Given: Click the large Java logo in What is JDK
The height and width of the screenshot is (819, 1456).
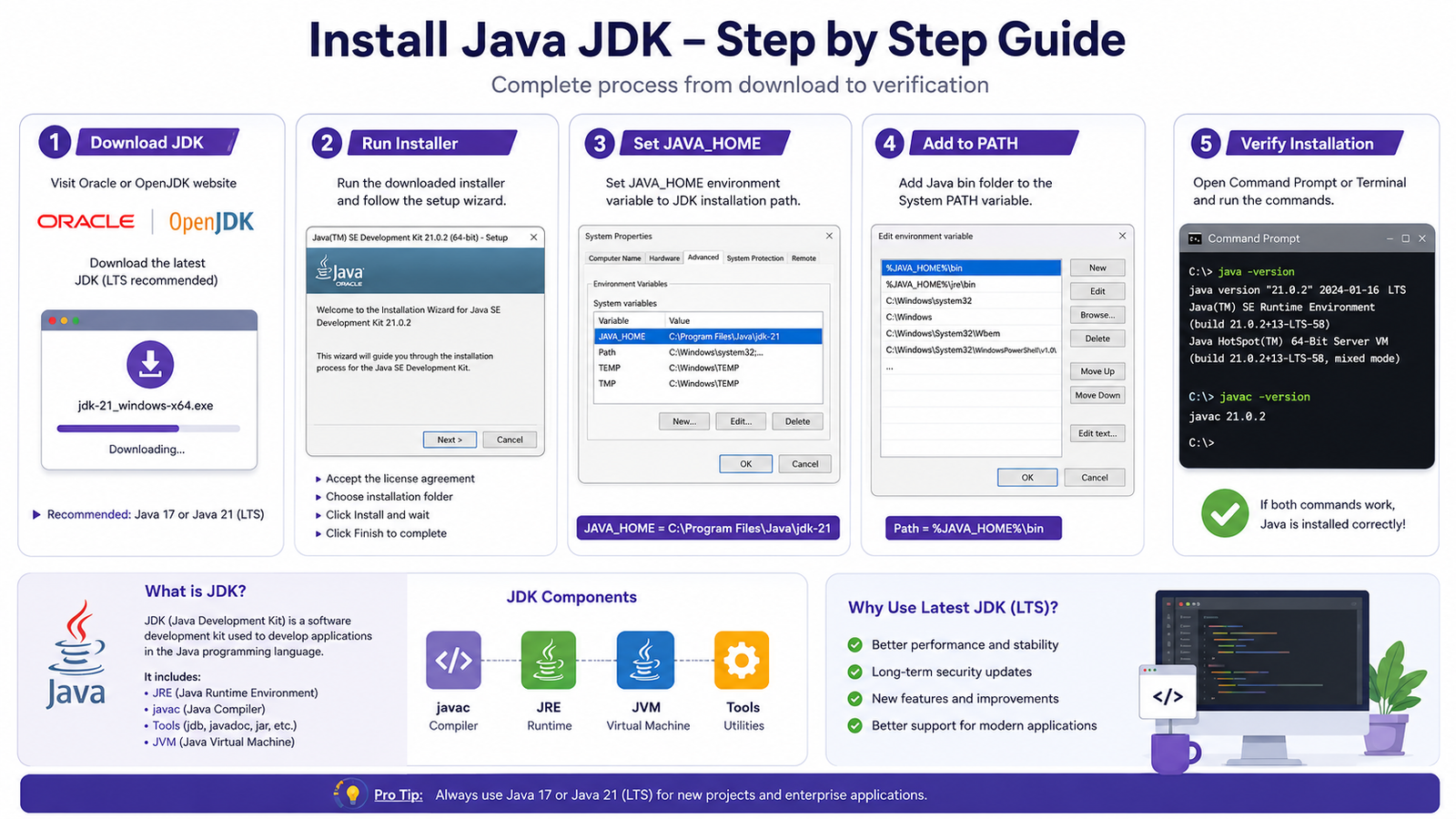Looking at the screenshot, I should 76,653.
